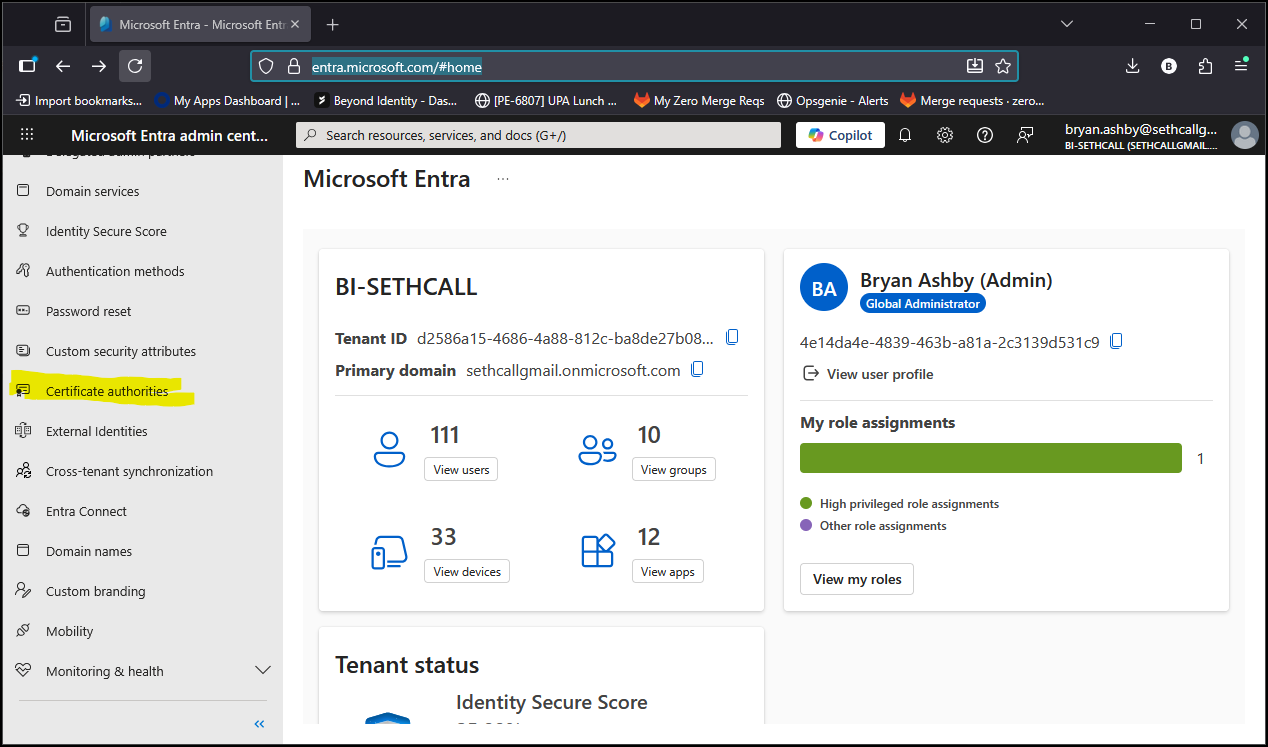Click the View users button
Image resolution: width=1268 pixels, height=747 pixels.
461,470
